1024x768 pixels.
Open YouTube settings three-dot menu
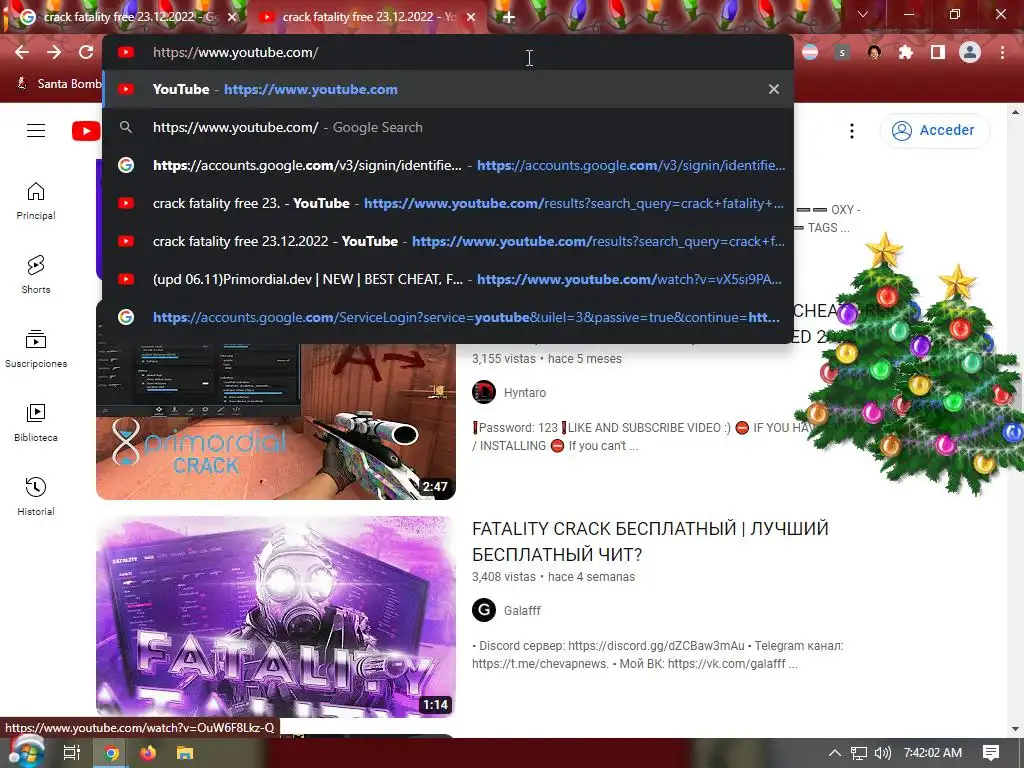(x=852, y=131)
